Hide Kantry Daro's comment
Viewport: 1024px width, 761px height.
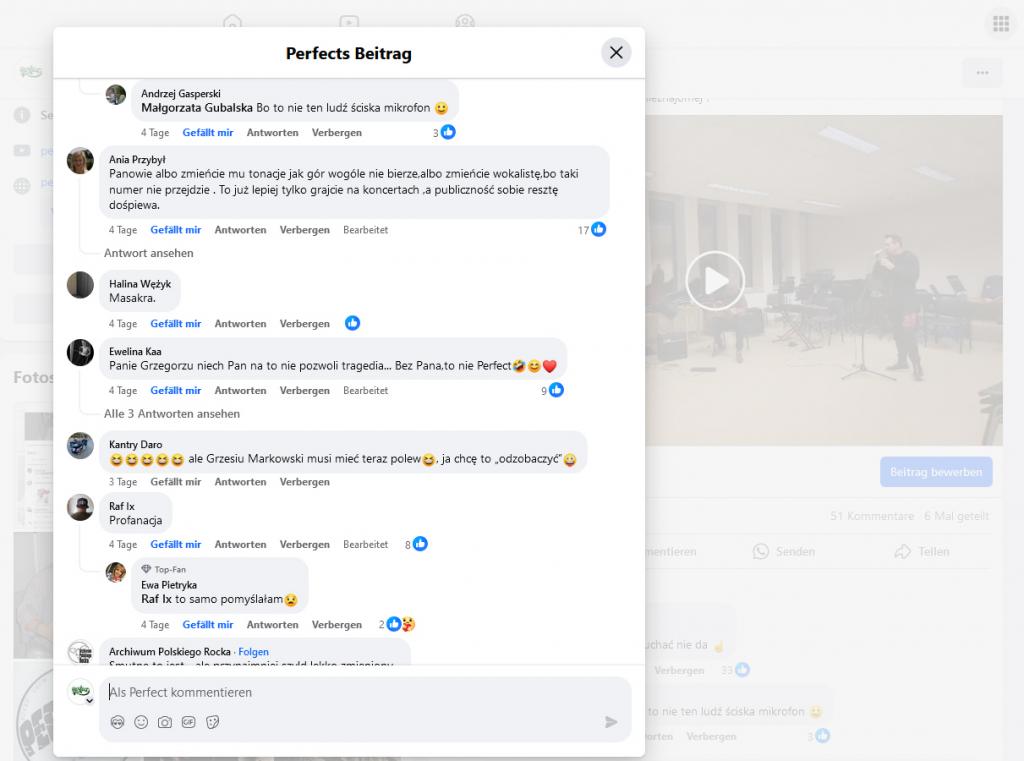click(304, 482)
